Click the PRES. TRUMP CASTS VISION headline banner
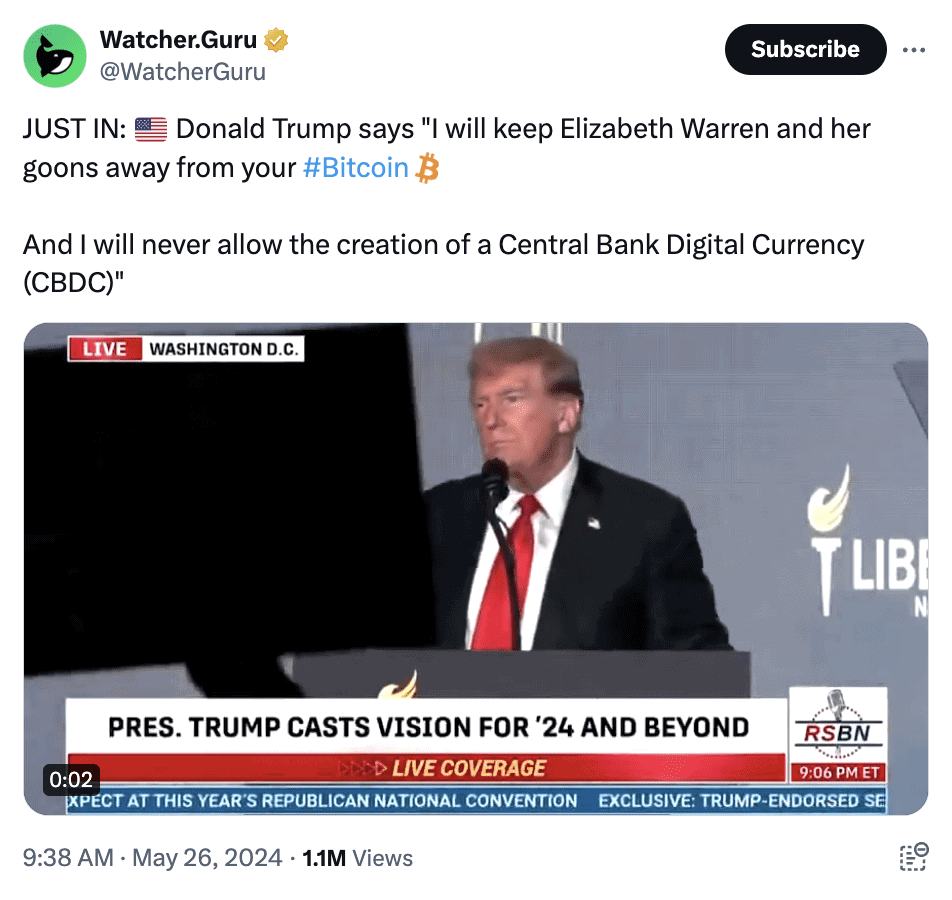This screenshot has height=900, width=952. tap(426, 727)
